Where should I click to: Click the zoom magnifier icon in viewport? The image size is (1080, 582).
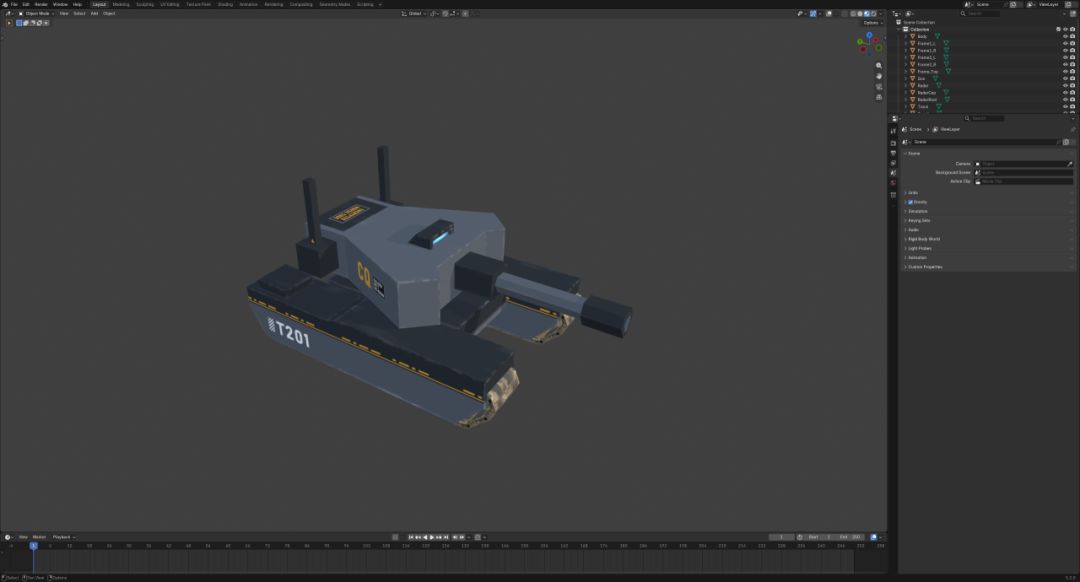(x=879, y=65)
